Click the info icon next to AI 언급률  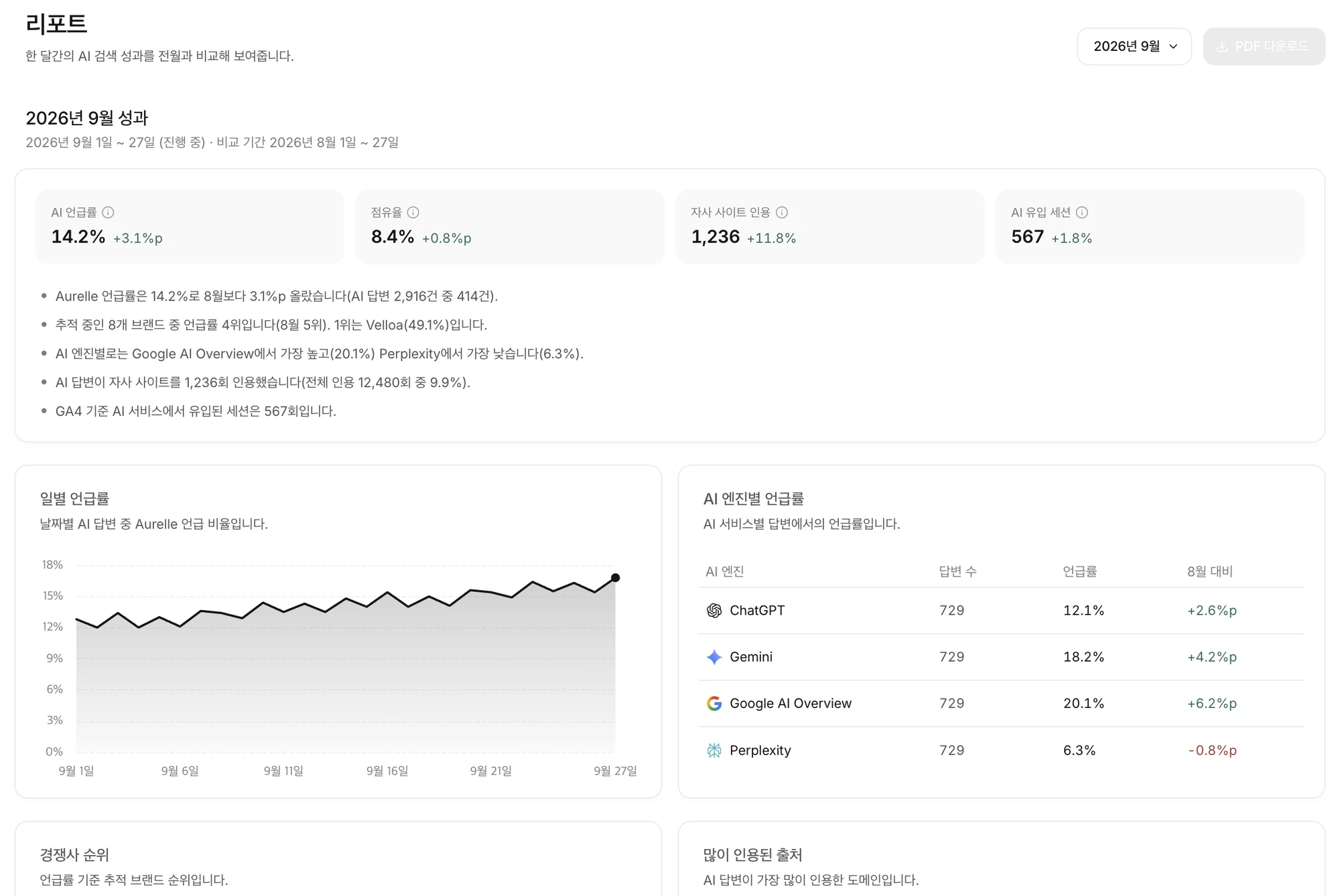pos(108,212)
